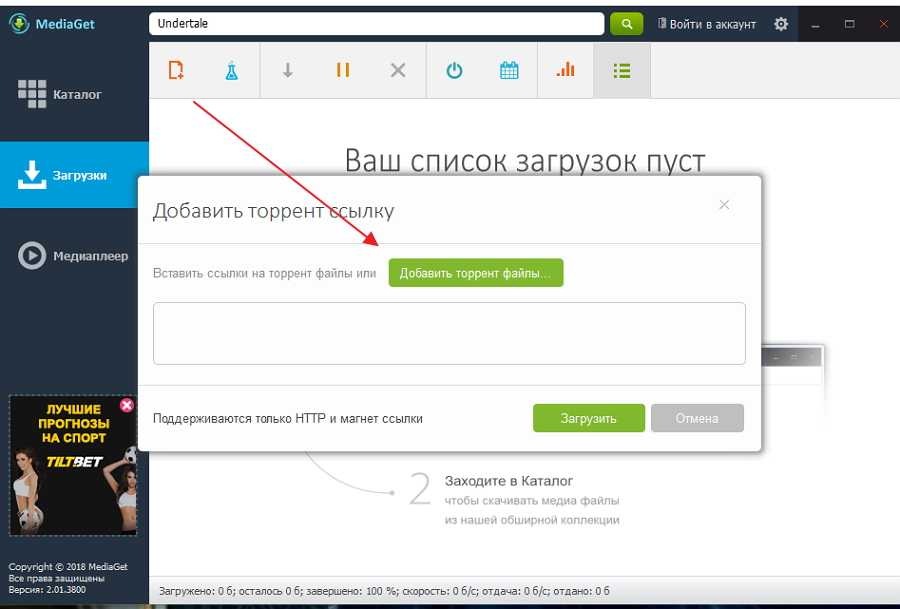Switch to the Загрузки sidebar tab
Screen dimensions: 900x609
(74, 175)
